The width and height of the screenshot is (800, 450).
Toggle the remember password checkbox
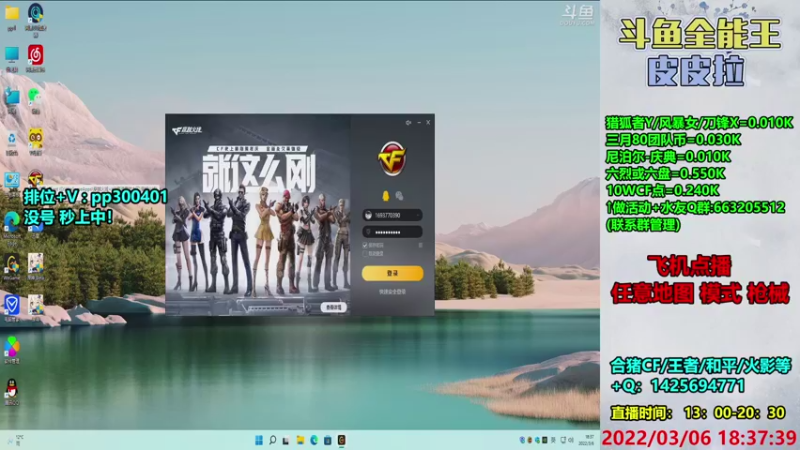(365, 245)
